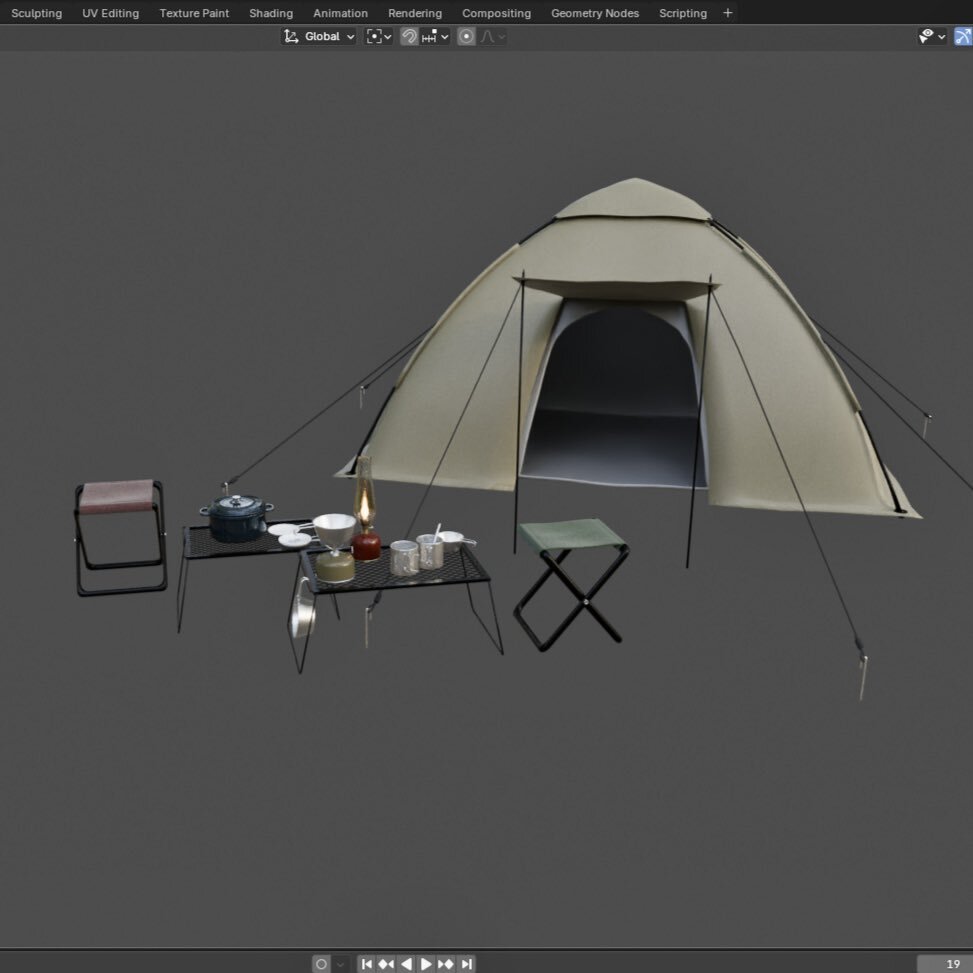
Task: Jump to the previous keyframe
Action: tap(386, 964)
